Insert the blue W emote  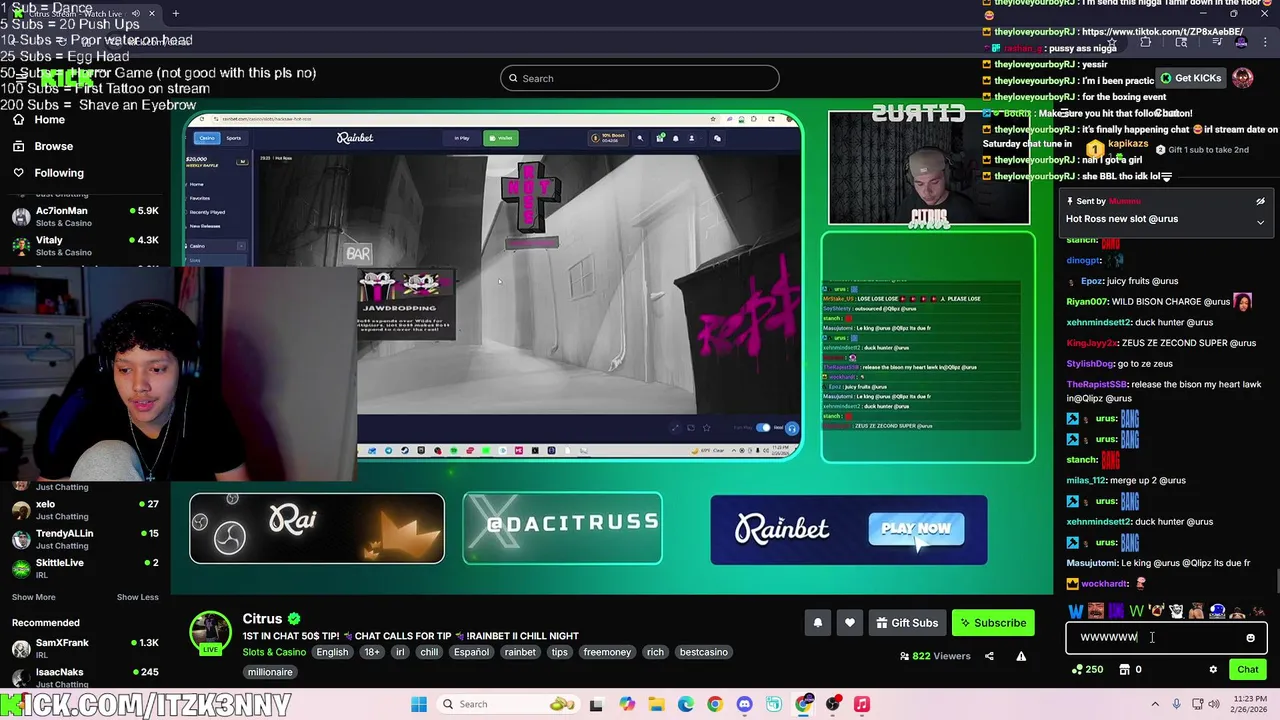1076,611
